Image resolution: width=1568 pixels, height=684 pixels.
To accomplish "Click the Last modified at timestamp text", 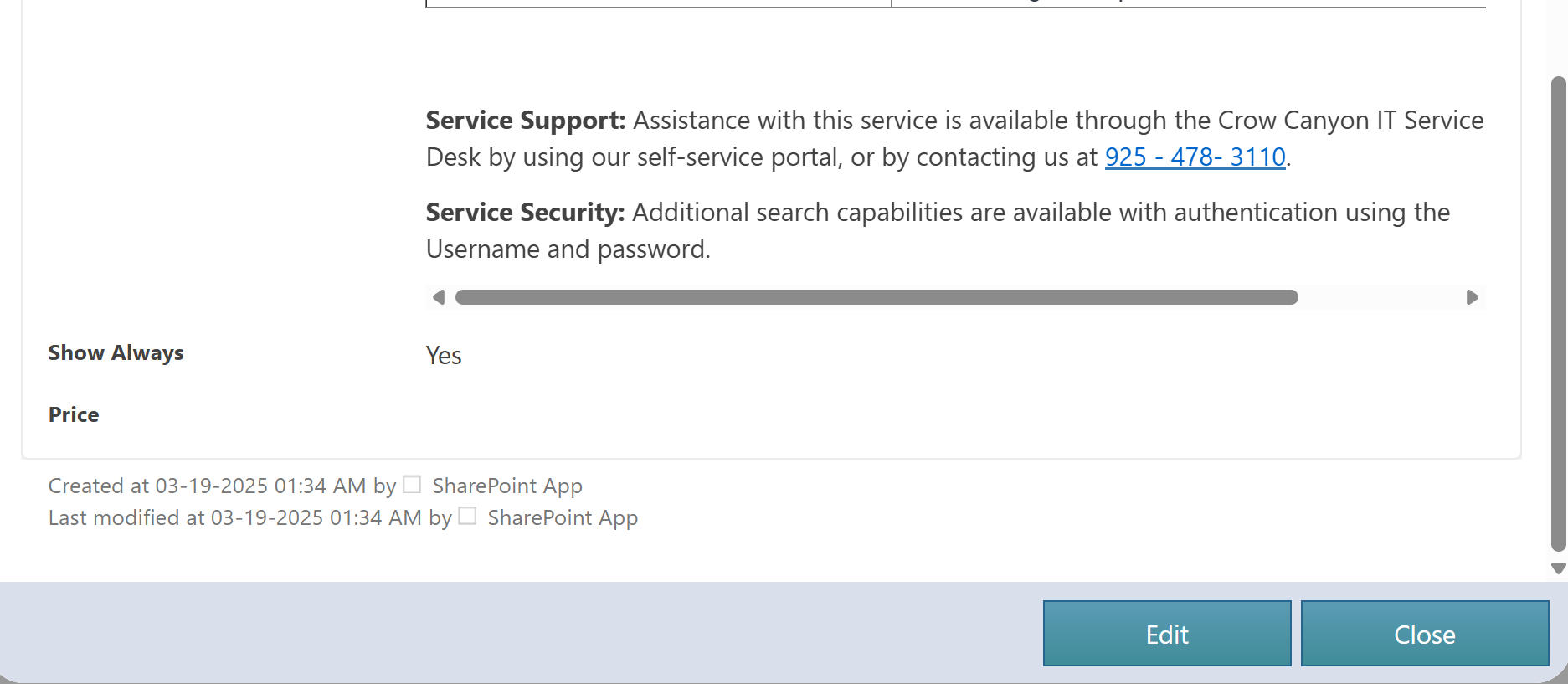I will (234, 518).
